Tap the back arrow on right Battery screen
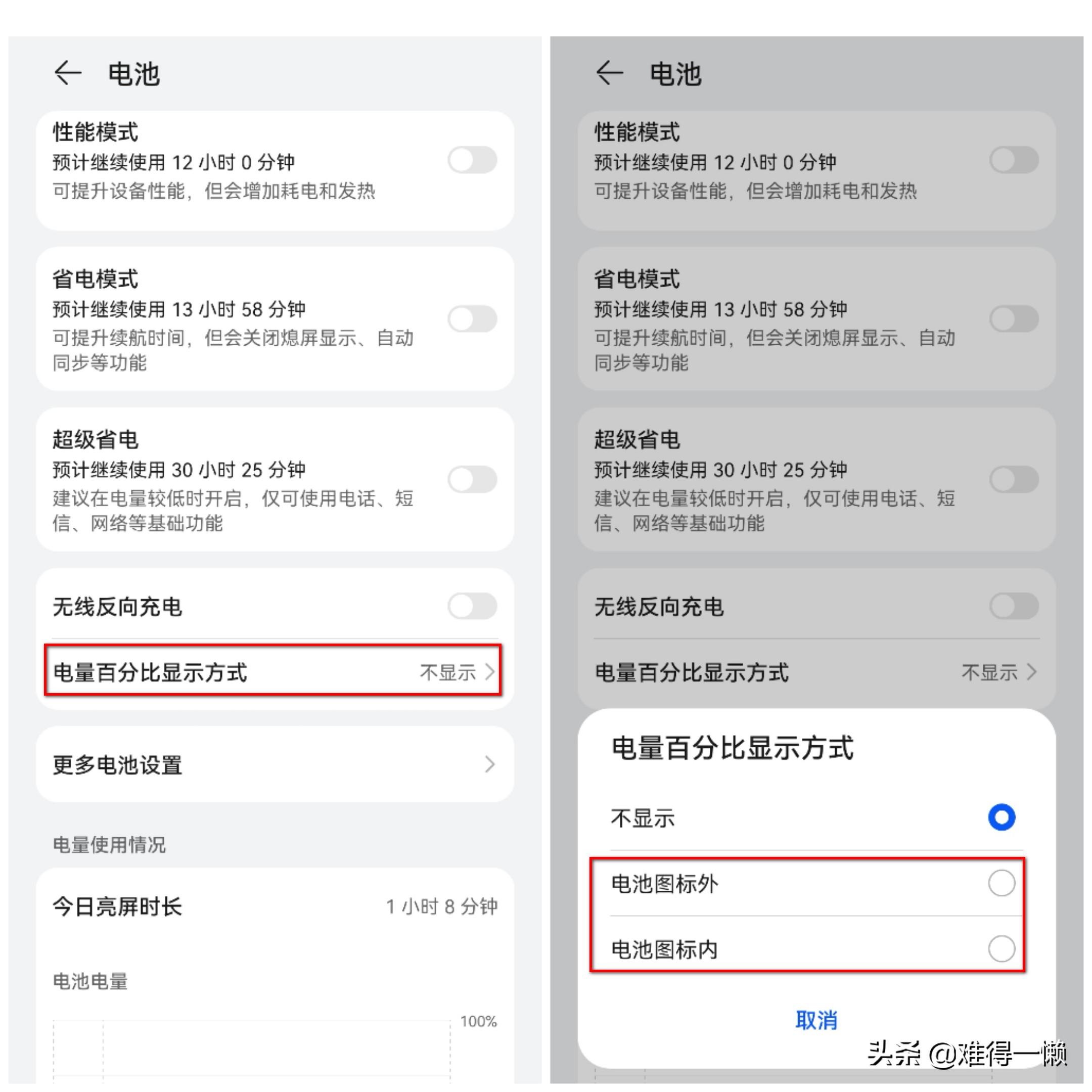 click(x=609, y=73)
